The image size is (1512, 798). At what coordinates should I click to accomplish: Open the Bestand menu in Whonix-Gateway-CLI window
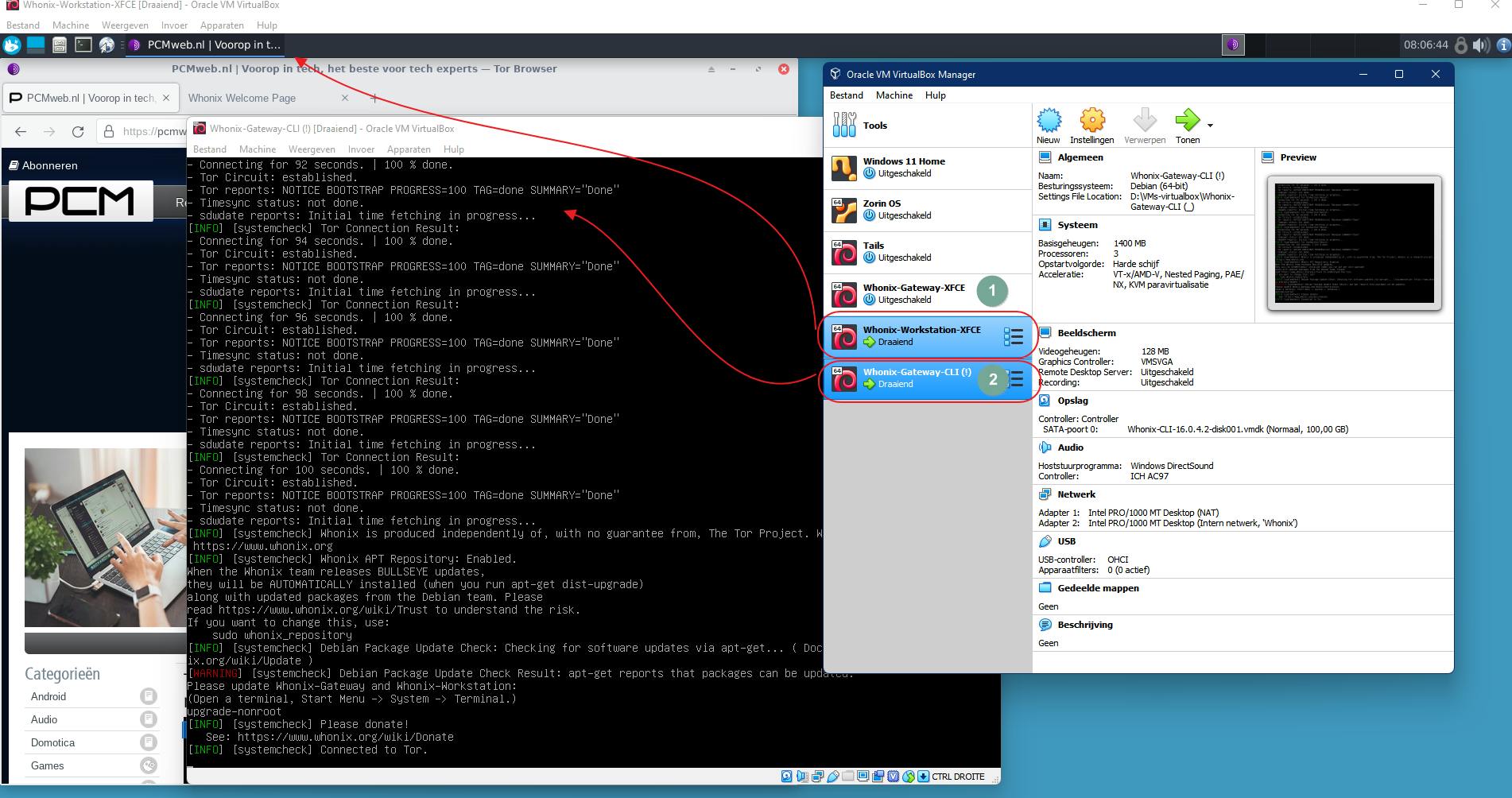tap(210, 149)
